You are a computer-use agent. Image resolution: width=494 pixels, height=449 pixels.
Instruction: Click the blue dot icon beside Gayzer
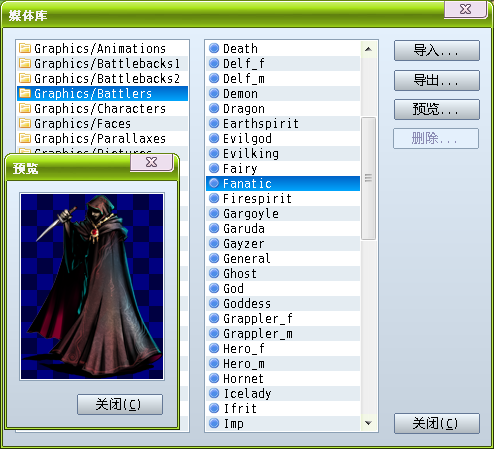214,243
